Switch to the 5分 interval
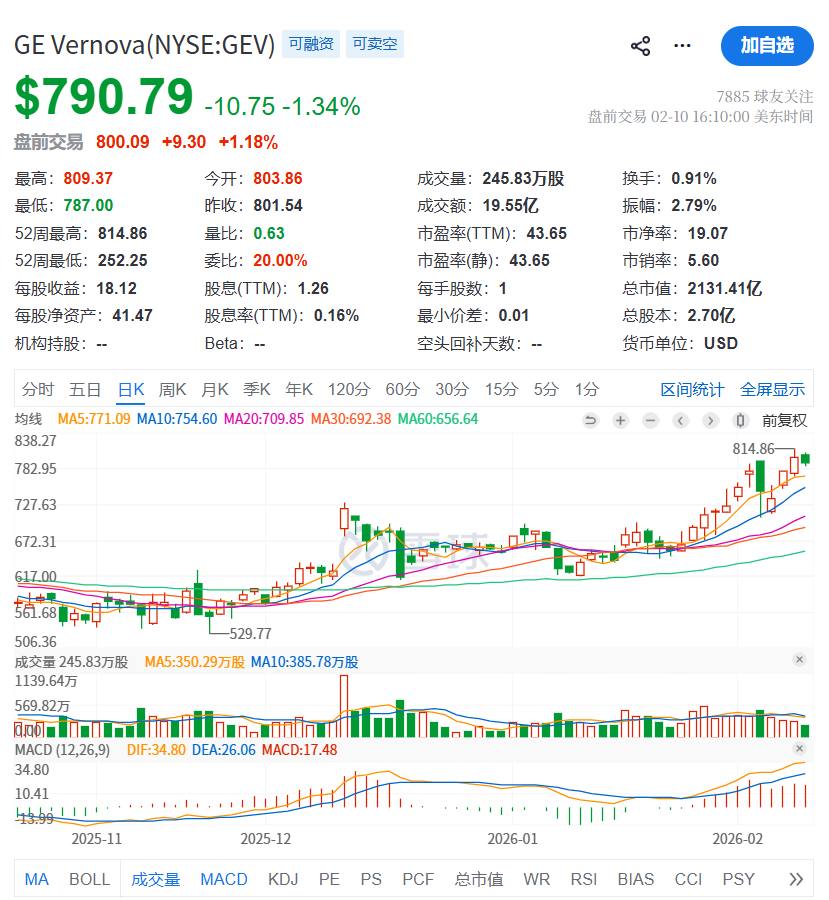Image resolution: width=829 pixels, height=900 pixels. tap(546, 390)
